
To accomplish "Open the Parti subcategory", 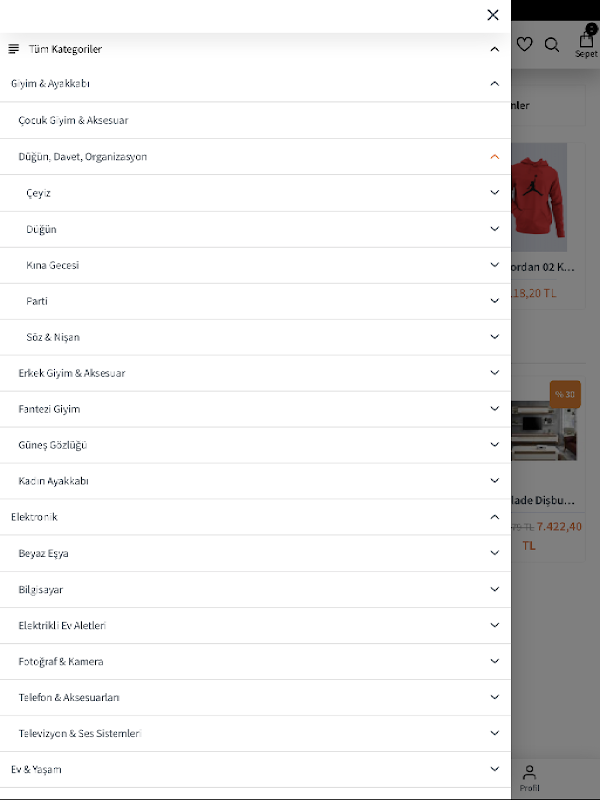I will [x=37, y=301].
